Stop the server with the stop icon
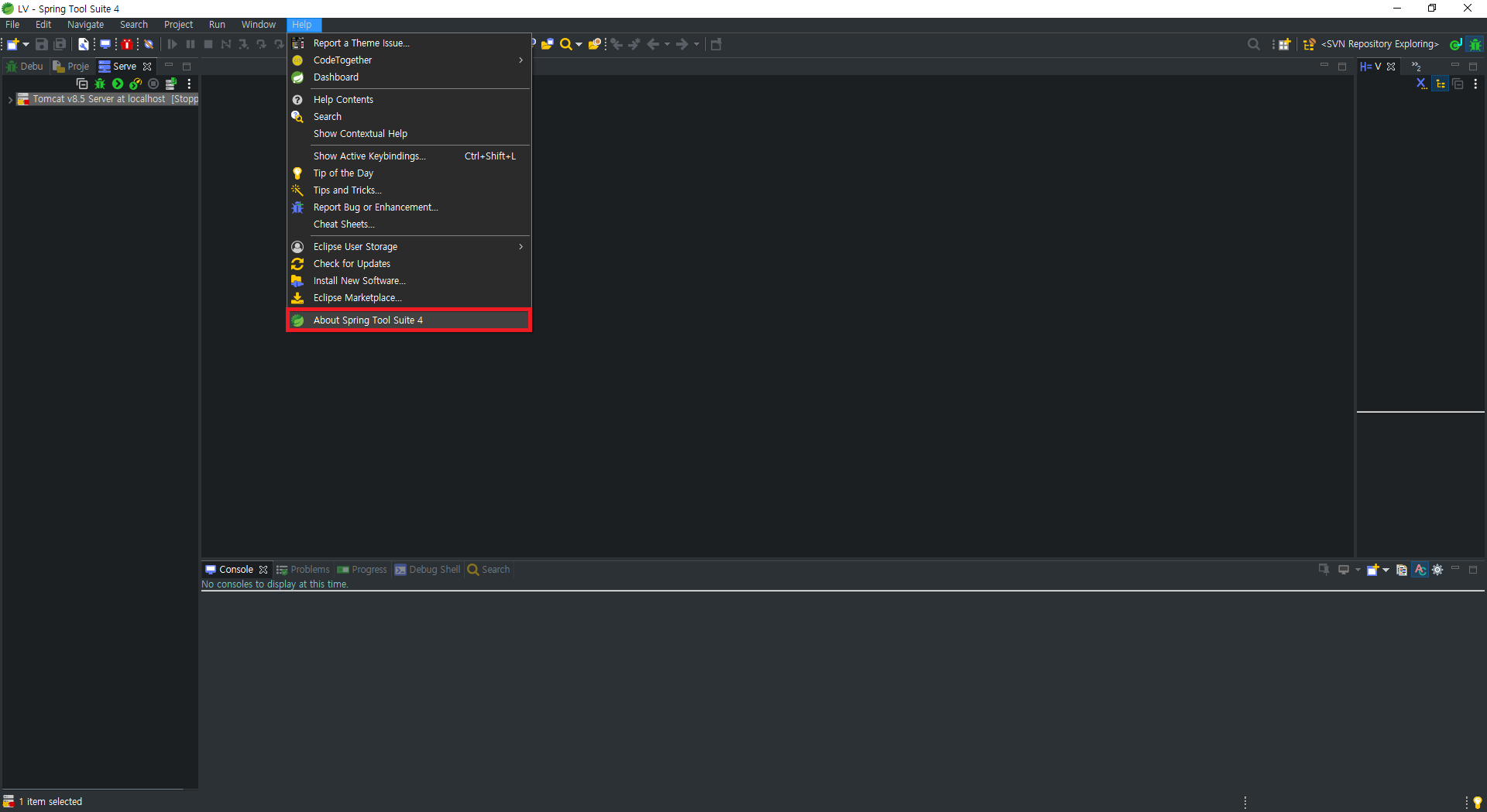This screenshot has width=1487, height=812. [x=153, y=84]
